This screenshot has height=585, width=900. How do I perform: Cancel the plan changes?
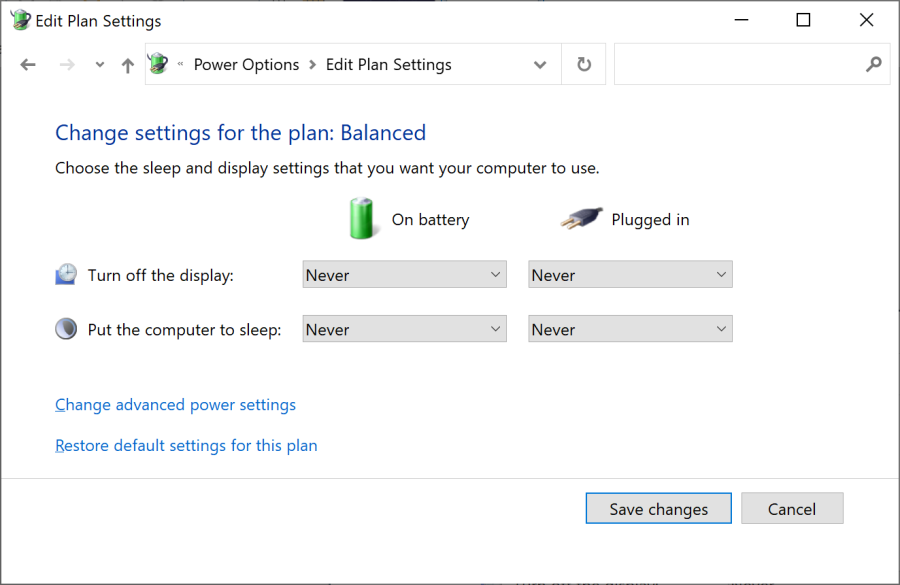[792, 508]
